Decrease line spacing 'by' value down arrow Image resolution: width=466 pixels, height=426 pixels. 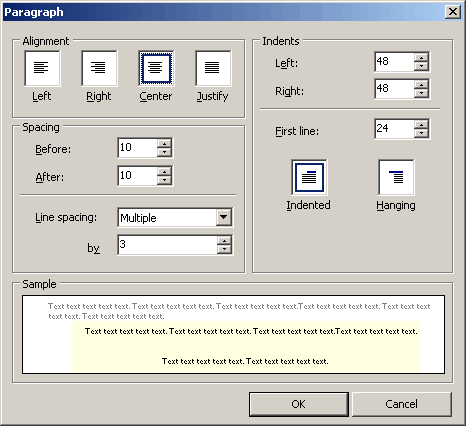click(x=224, y=249)
